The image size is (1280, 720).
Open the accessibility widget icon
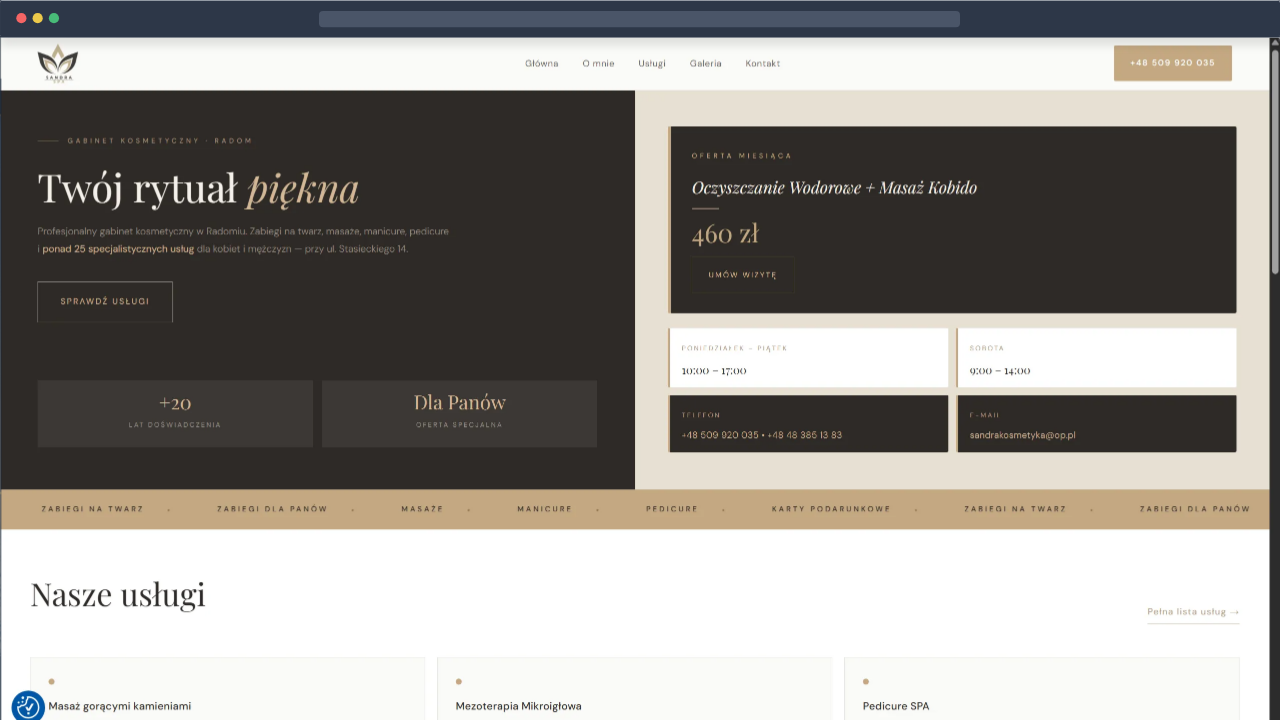click(x=28, y=706)
